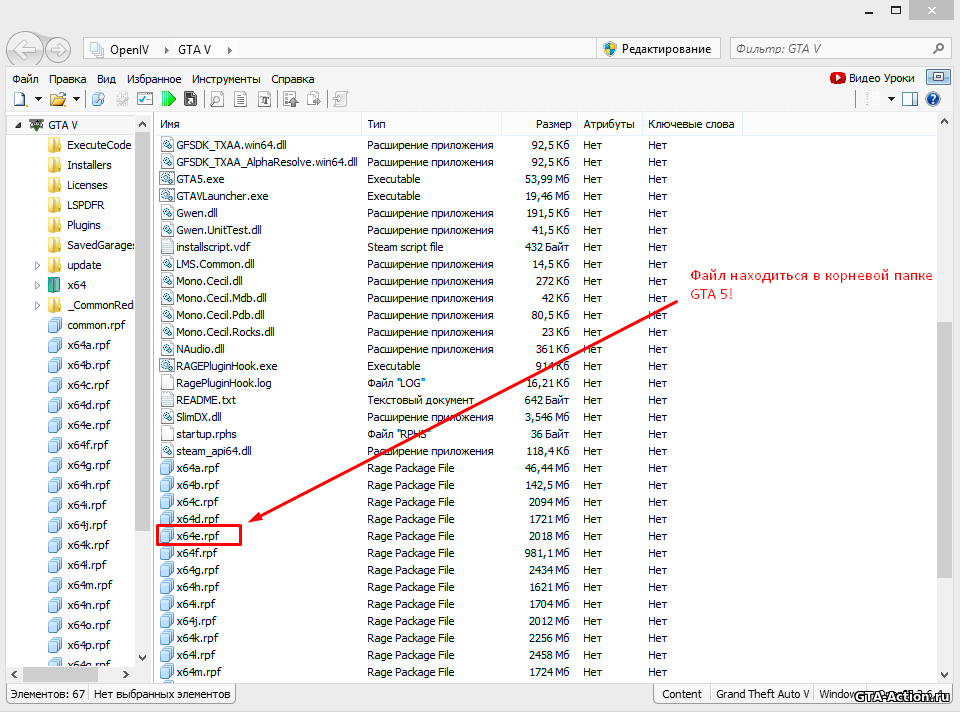This screenshot has width=960, height=712.
Task: Click the Open folder toolbar icon
Action: [58, 99]
